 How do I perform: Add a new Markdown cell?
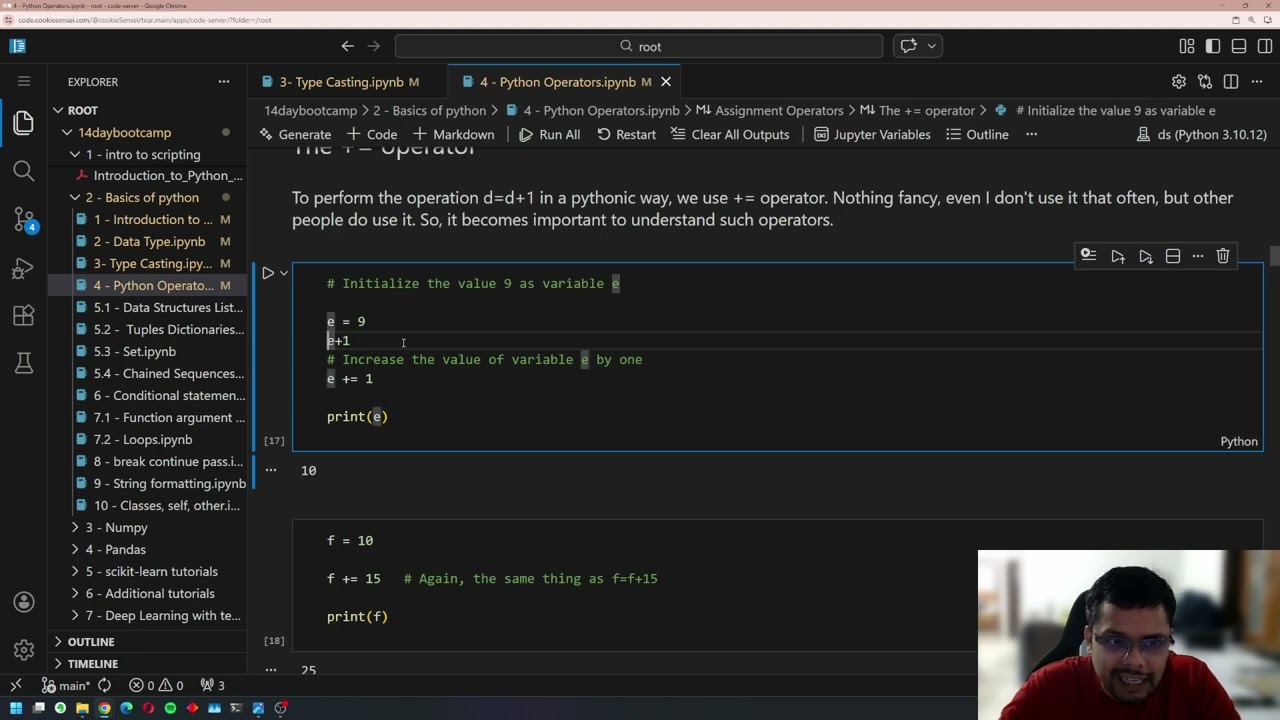pos(453,134)
